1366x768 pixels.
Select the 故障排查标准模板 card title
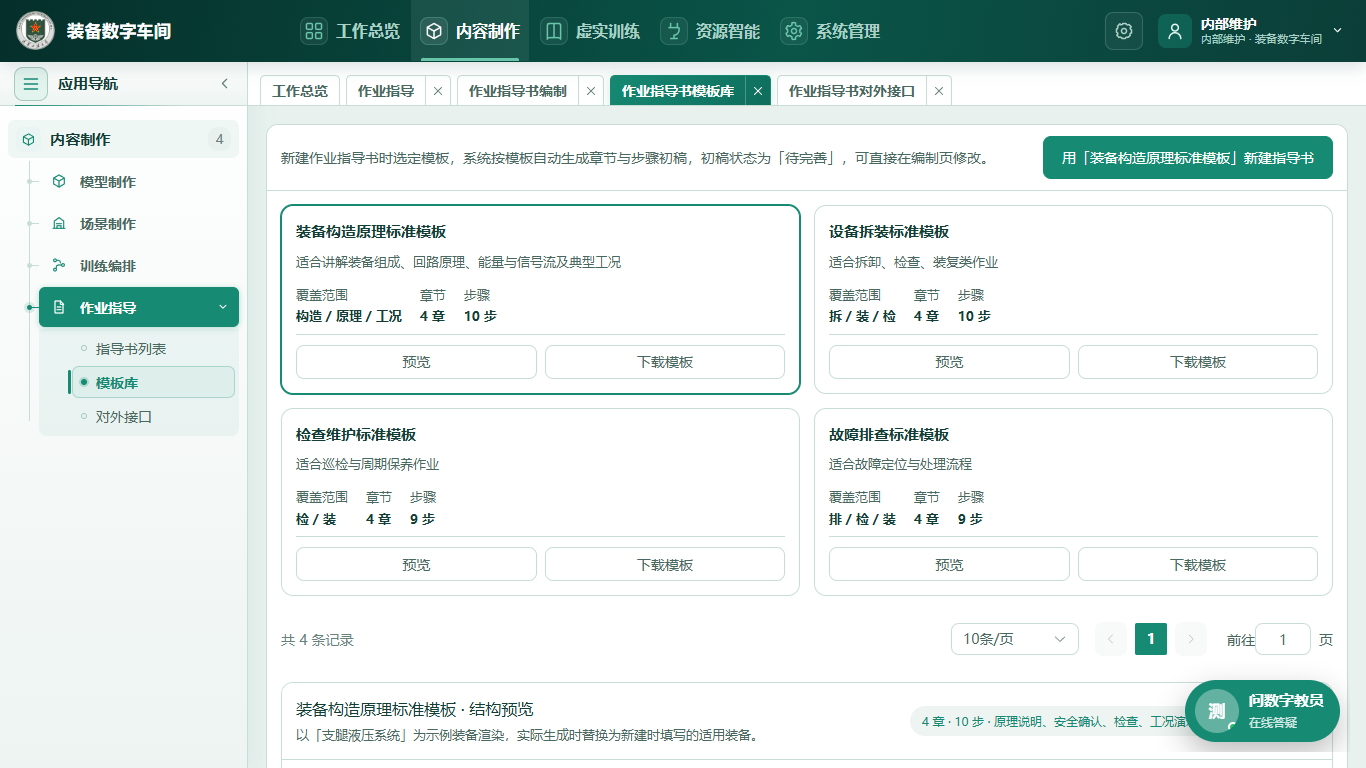click(x=889, y=435)
